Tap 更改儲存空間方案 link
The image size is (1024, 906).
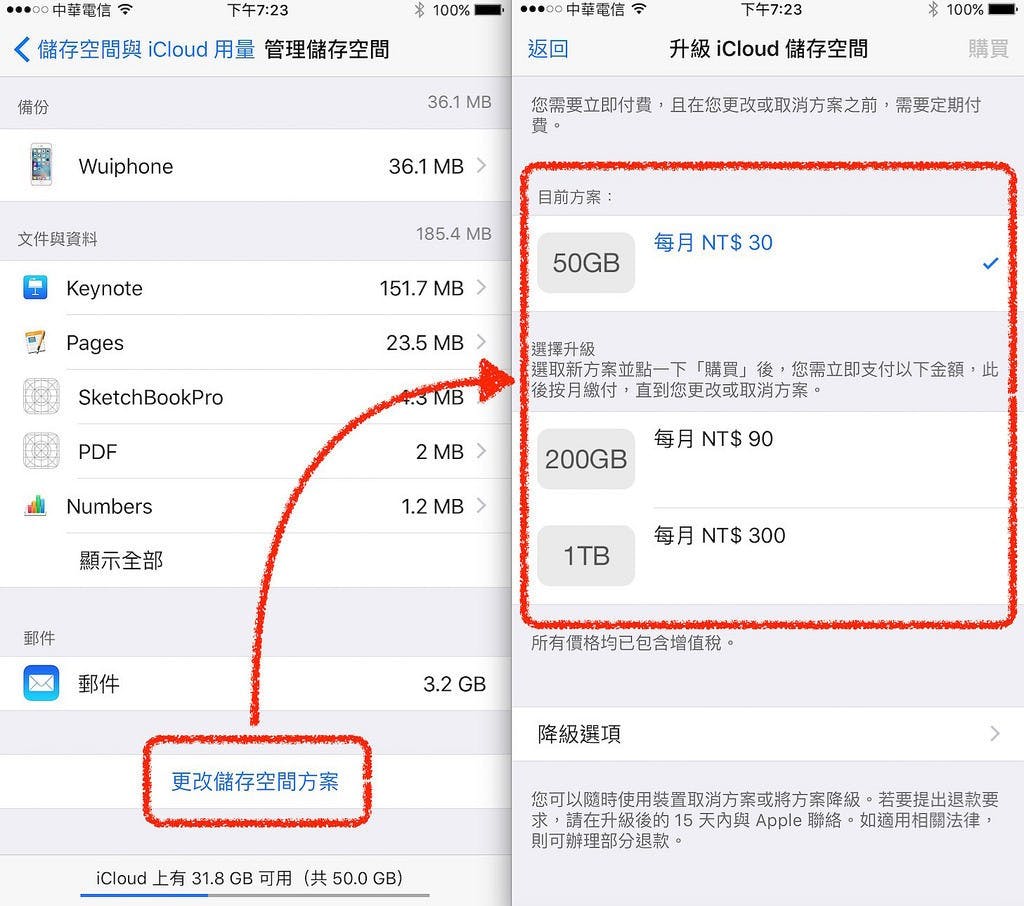[x=255, y=781]
